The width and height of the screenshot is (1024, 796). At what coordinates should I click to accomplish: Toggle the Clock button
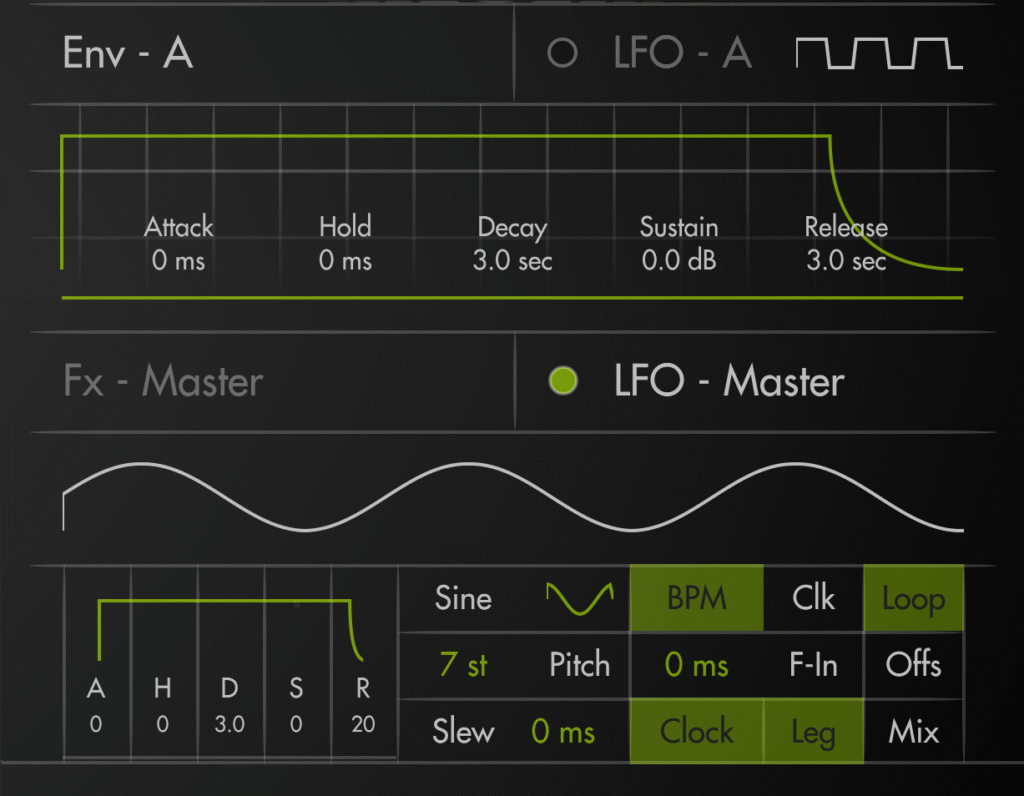[696, 731]
